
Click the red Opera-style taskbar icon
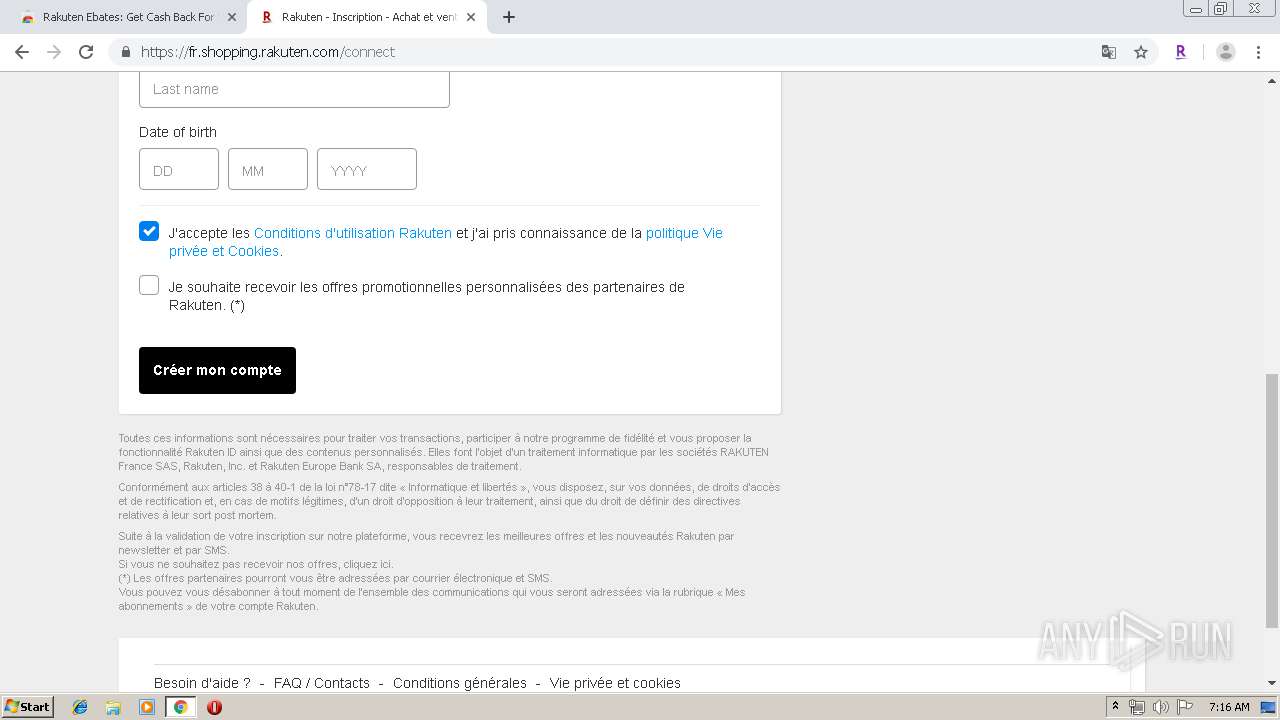click(214, 707)
